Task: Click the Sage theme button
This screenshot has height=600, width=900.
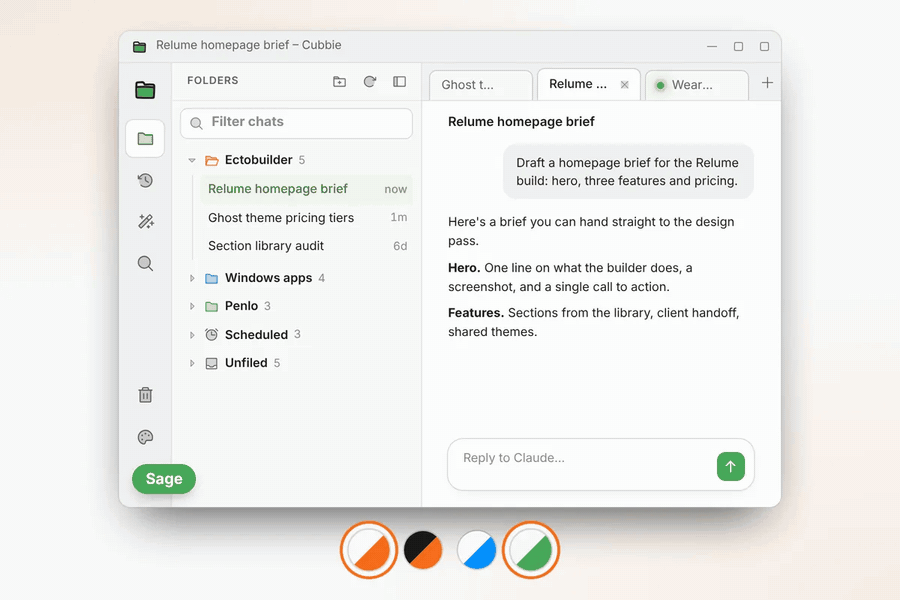Action: tap(164, 479)
